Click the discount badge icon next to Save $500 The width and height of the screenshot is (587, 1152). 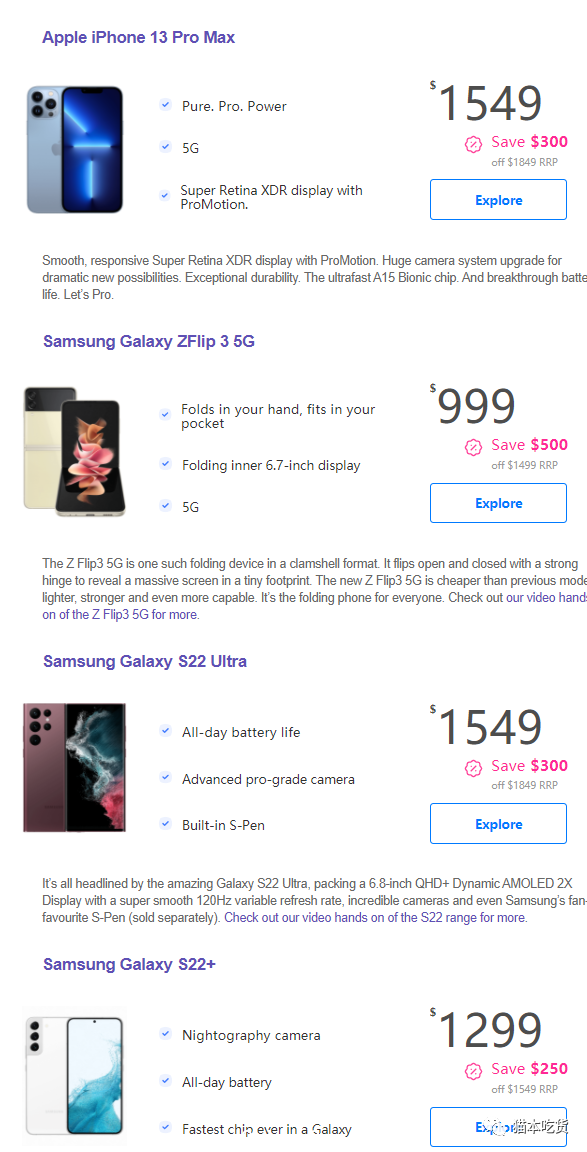point(474,447)
